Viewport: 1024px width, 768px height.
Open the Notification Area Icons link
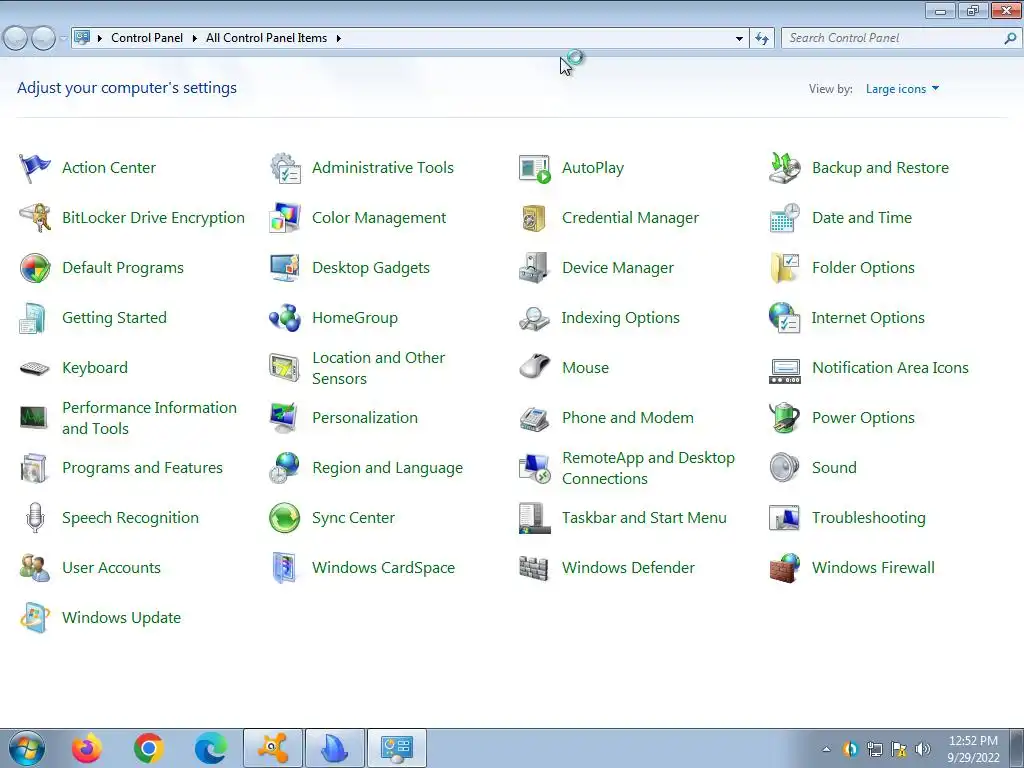click(890, 368)
